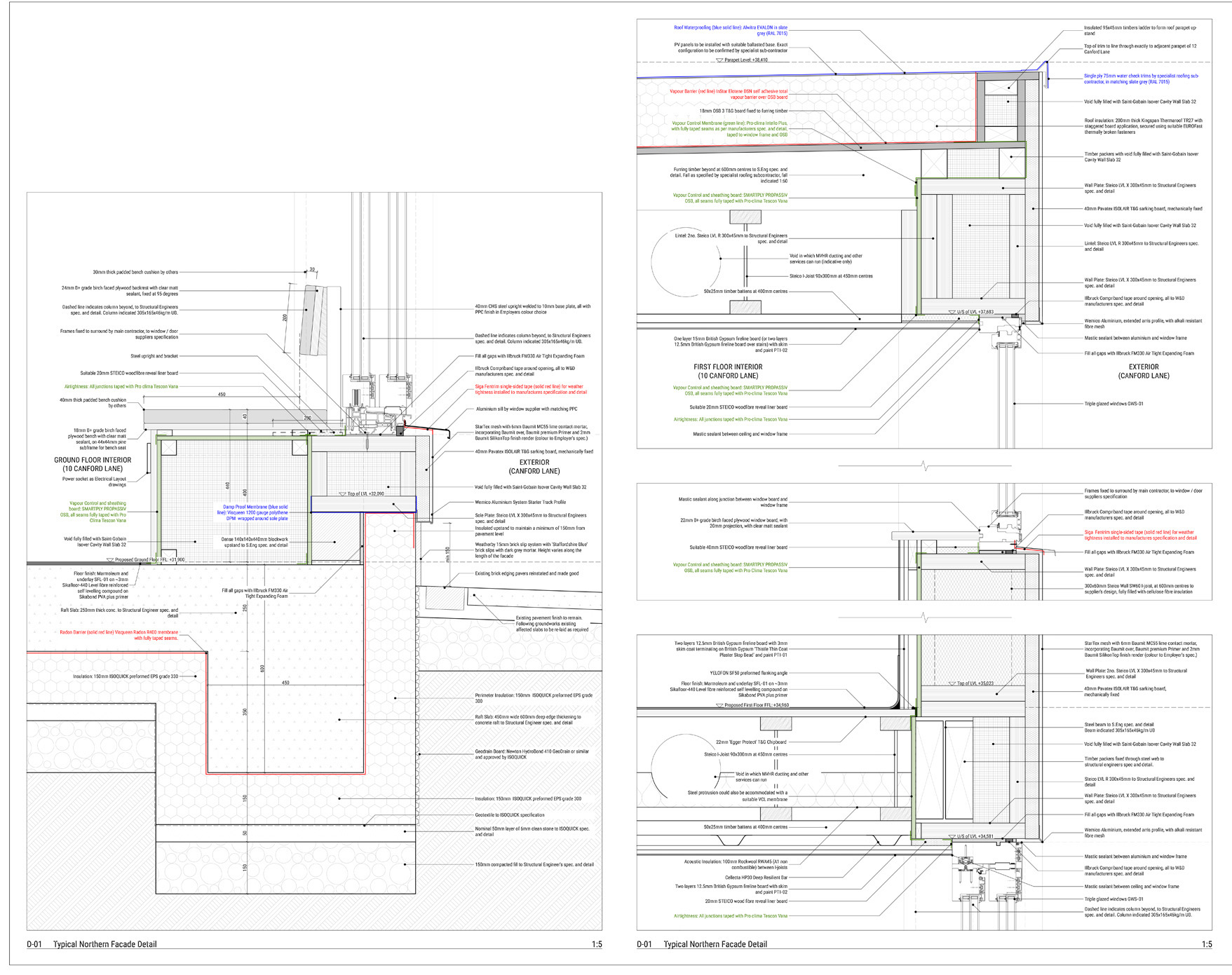
Task: Click the 1:5 scale label on left sheet
Action: tap(596, 944)
